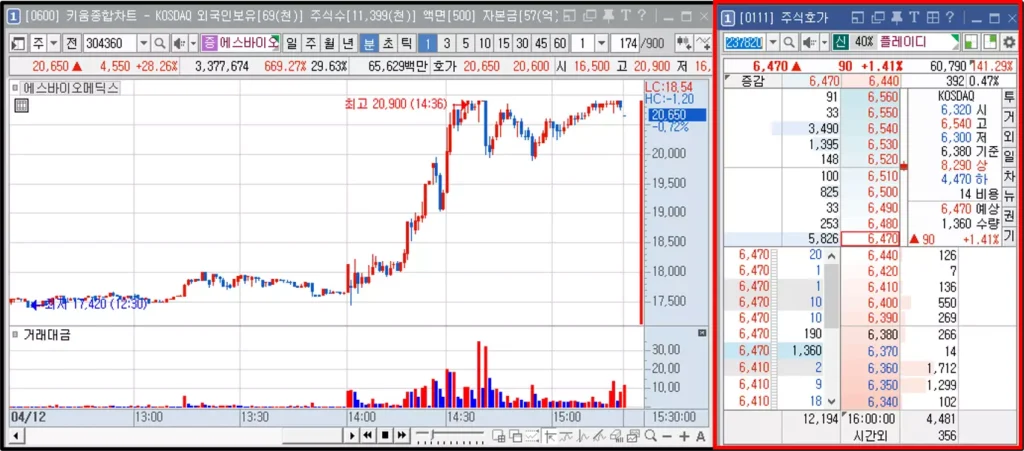Click pin icon in 주식호가 title bar
This screenshot has height=451, width=1024.
(x=897, y=18)
